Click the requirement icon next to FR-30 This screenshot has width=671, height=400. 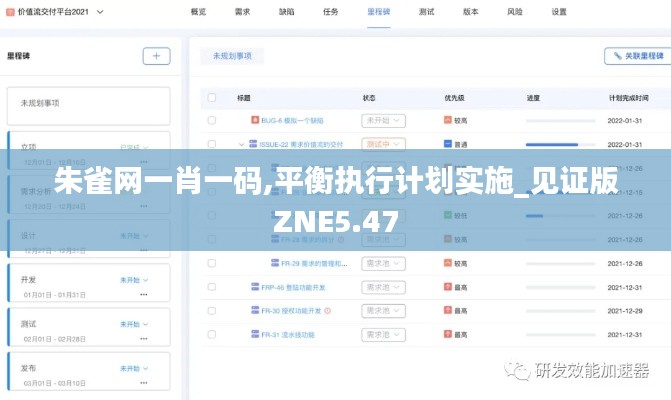(255, 310)
